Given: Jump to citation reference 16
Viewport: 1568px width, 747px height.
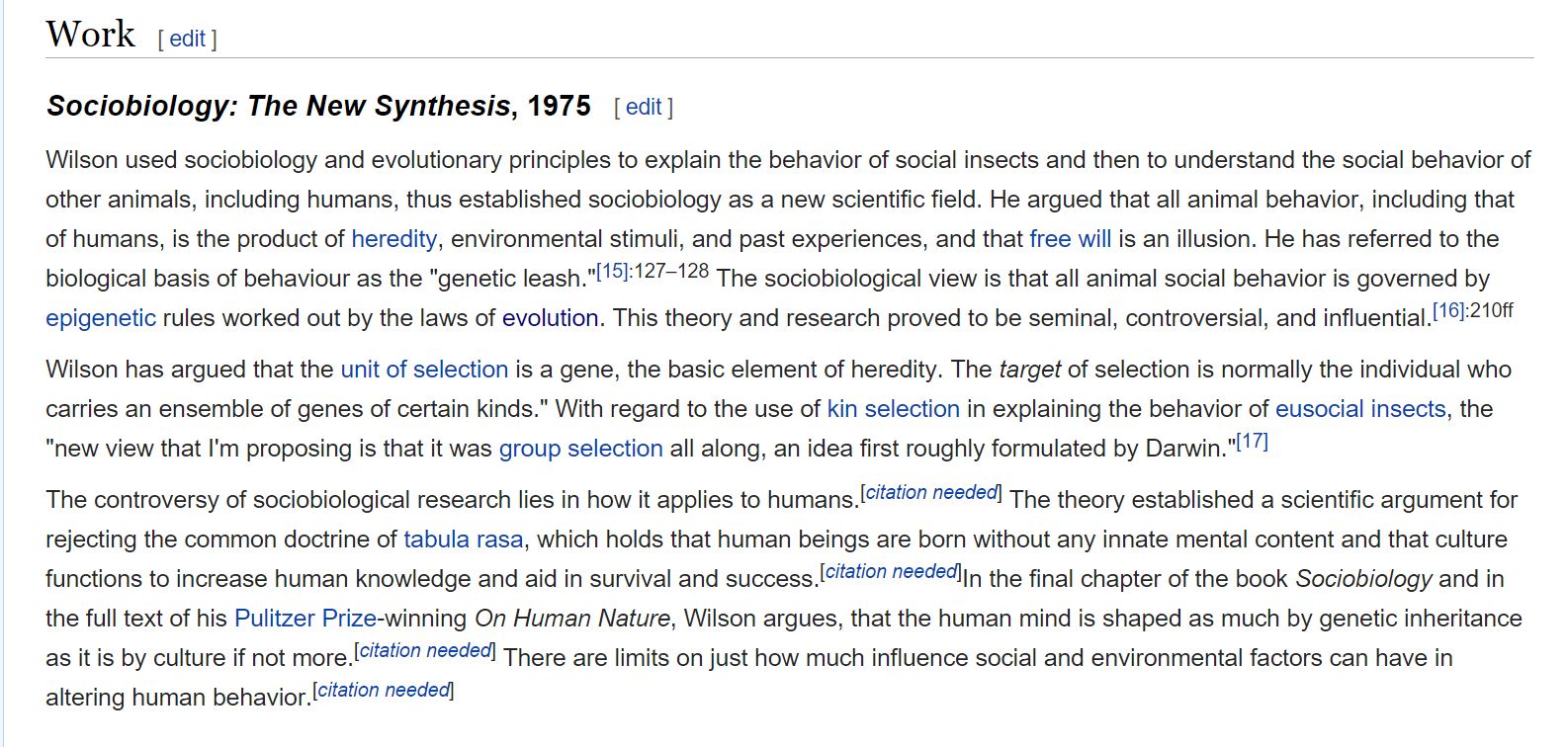Looking at the screenshot, I should pos(1449,310).
